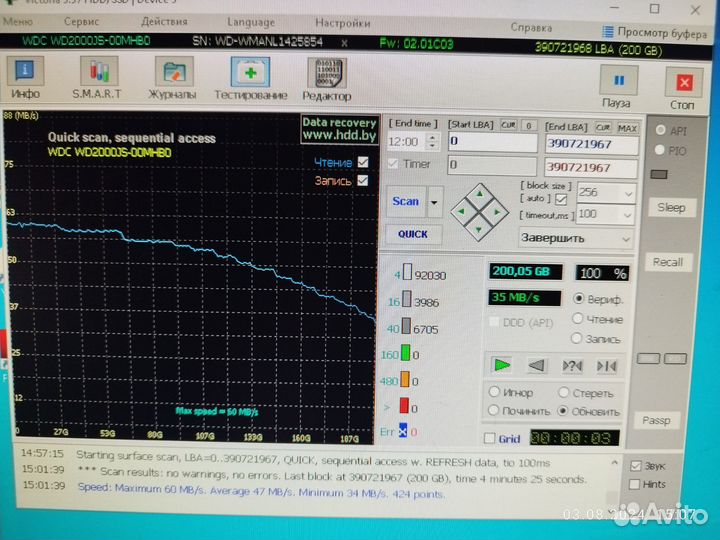Click the Scan button
Image resolution: width=720 pixels, height=540 pixels.
406,202
